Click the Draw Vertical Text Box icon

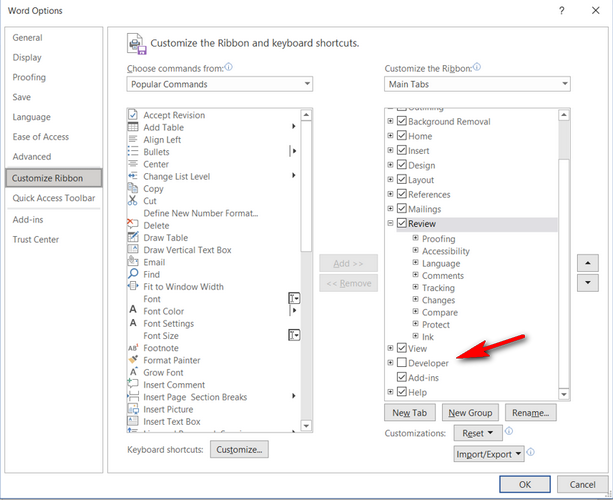133,249
